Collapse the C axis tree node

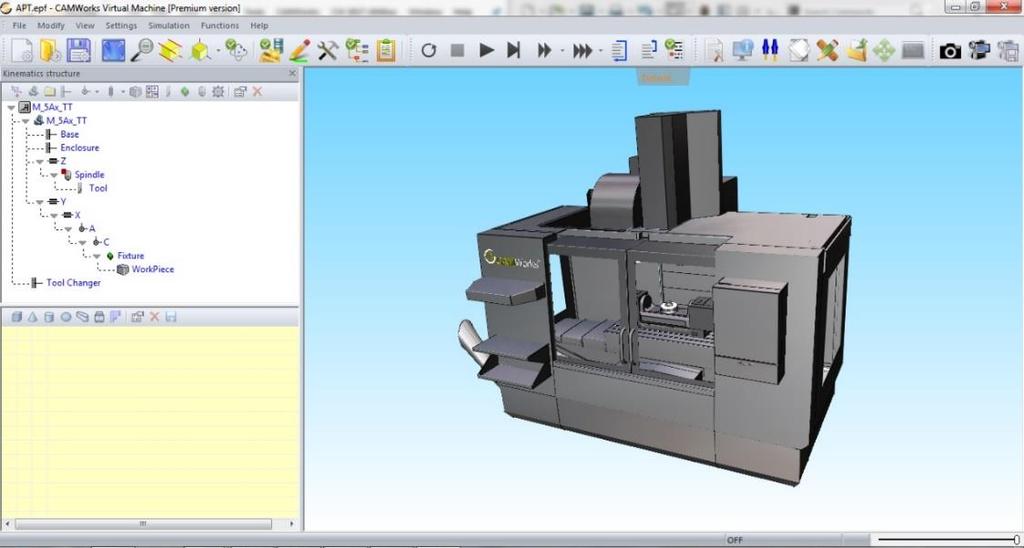pyautogui.click(x=82, y=242)
